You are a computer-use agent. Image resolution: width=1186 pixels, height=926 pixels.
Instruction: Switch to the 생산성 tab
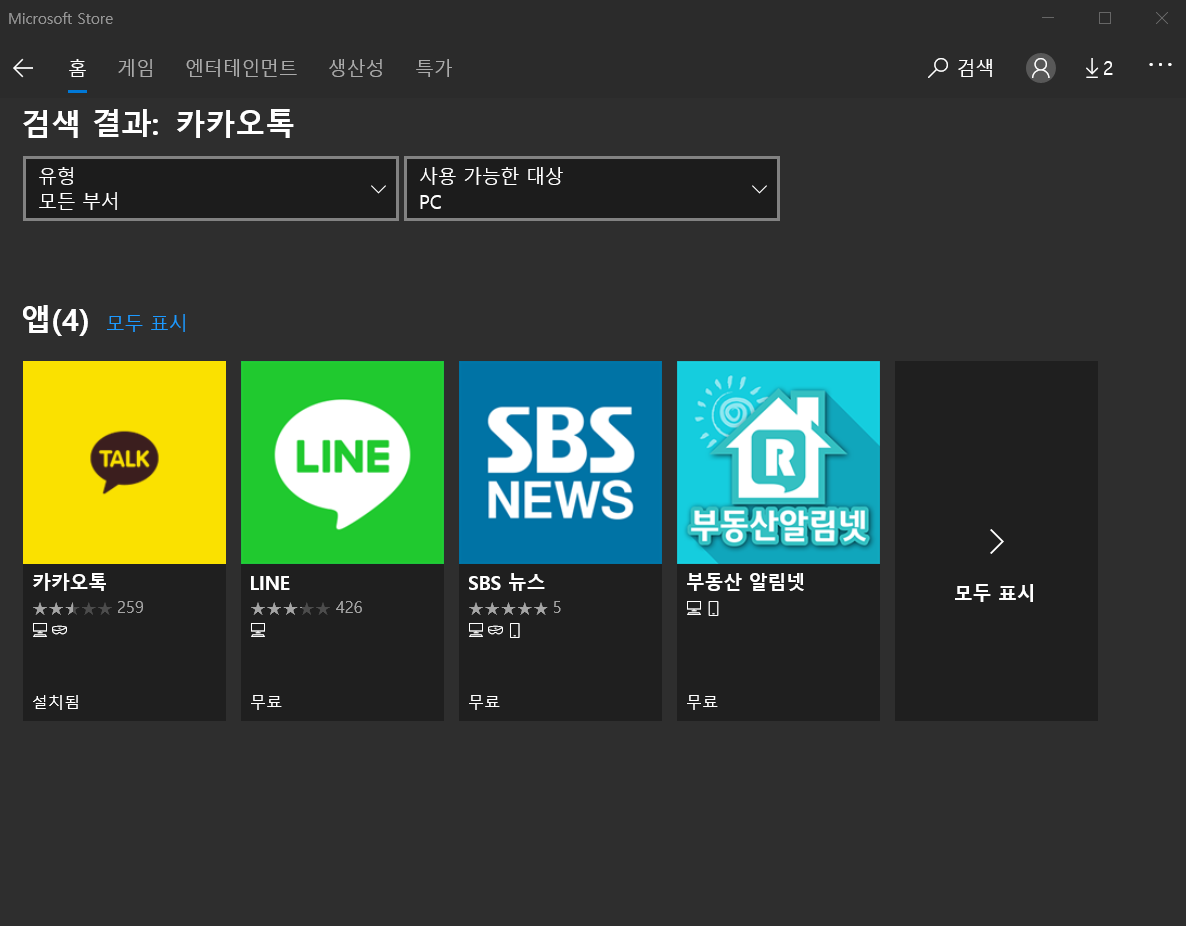tap(356, 68)
